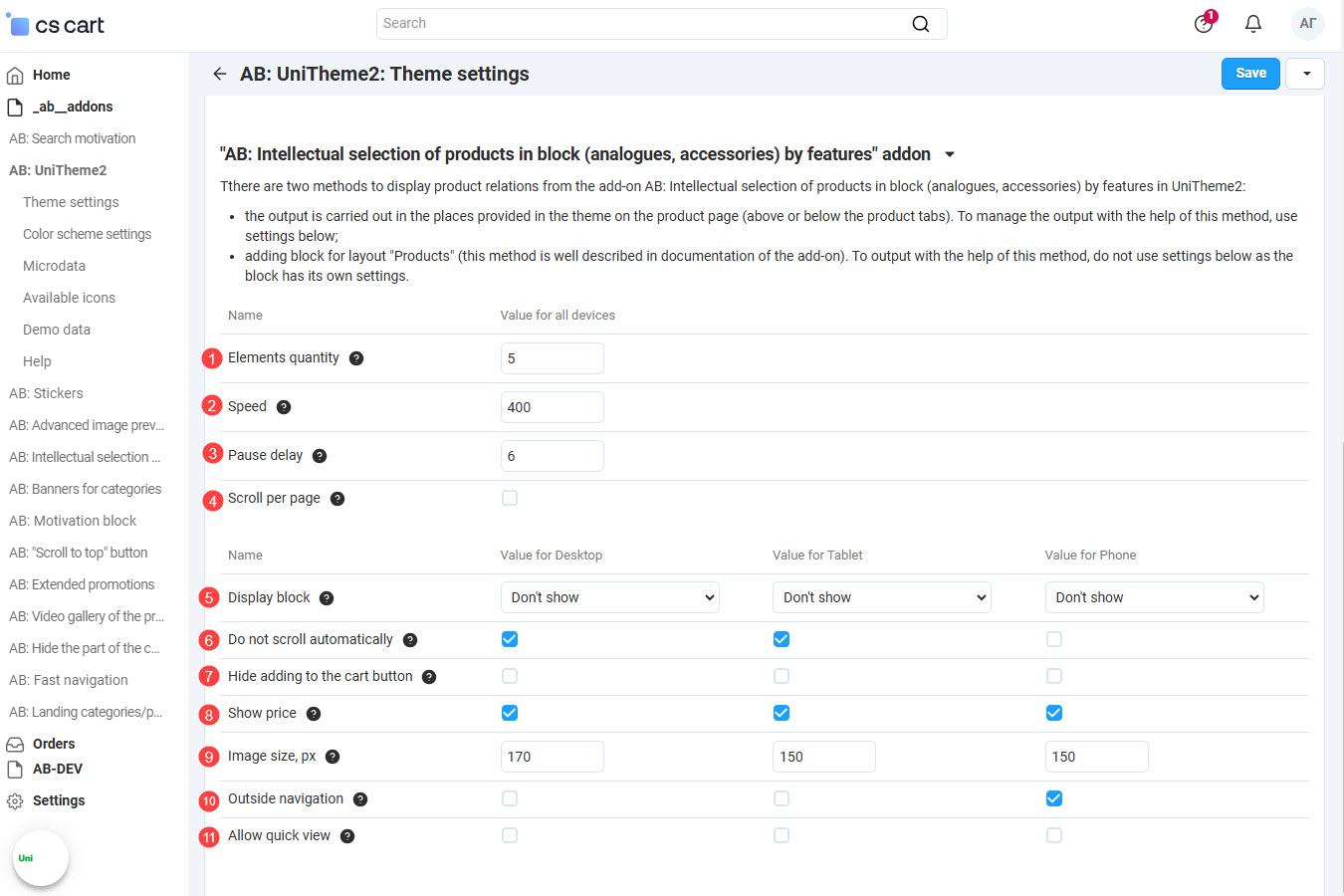Click the CS-Cart logo
1344x896 pixels.
click(x=56, y=24)
